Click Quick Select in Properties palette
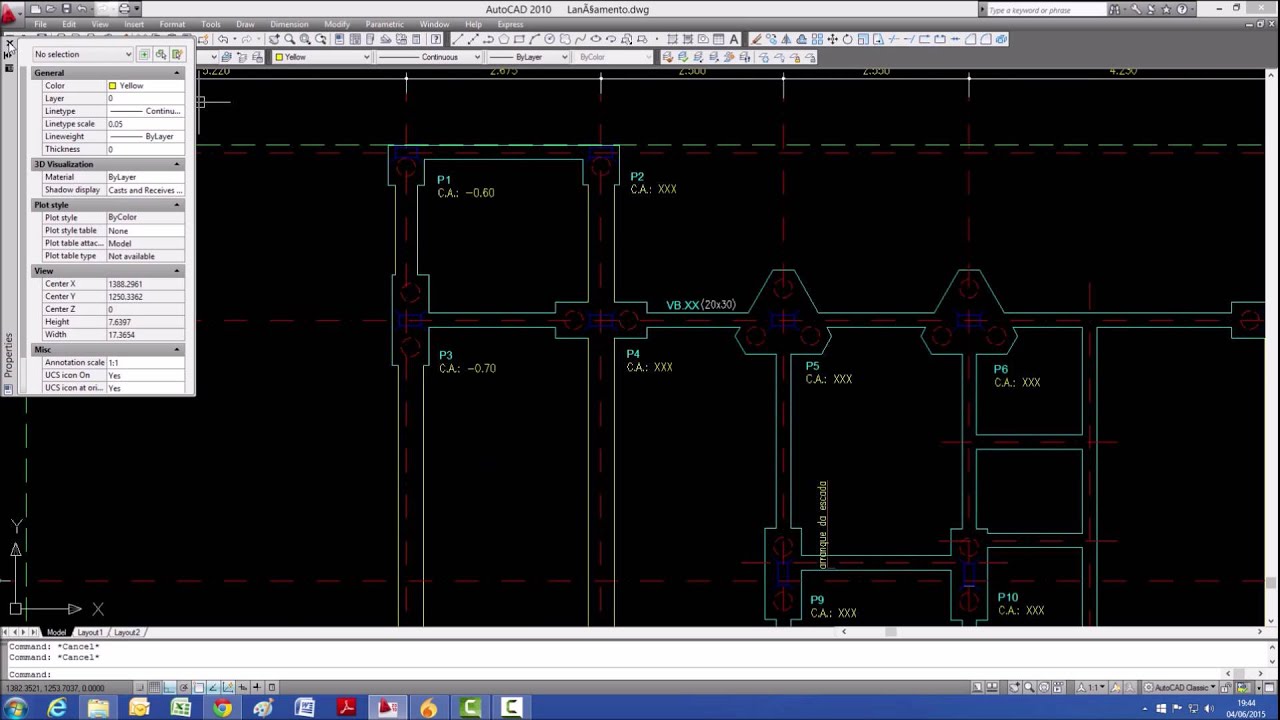 pyautogui.click(x=176, y=54)
